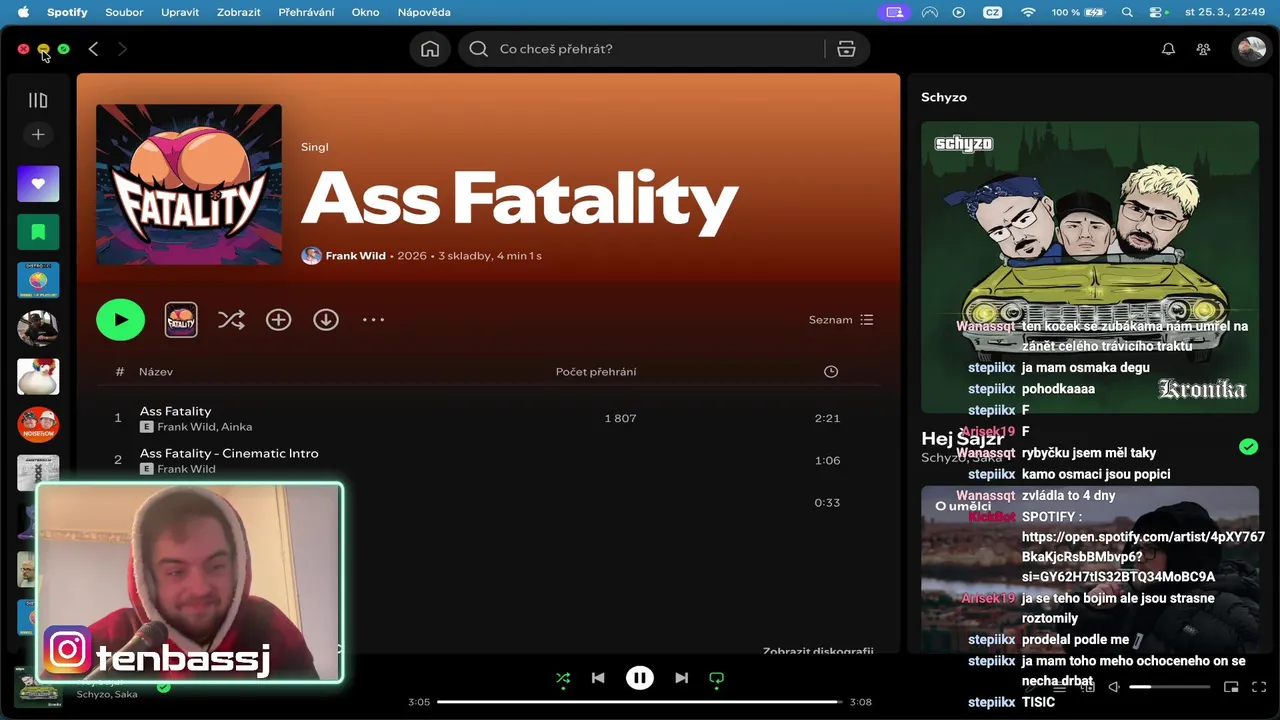Image resolution: width=1280 pixels, height=720 pixels.
Task: Toggle green saved check for Hej Sajzr
Action: pyautogui.click(x=1248, y=447)
